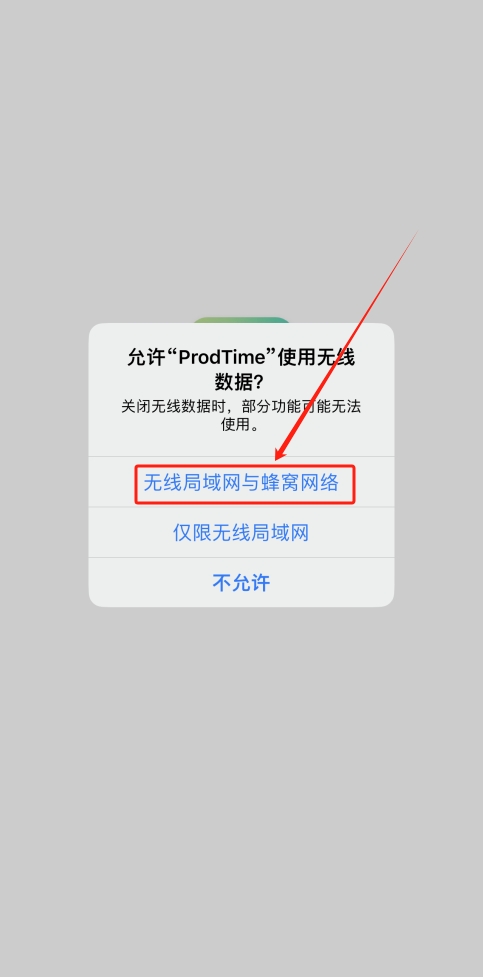483x977 pixels.
Task: Choose 仅限无线局域网 option
Action: coord(241,533)
